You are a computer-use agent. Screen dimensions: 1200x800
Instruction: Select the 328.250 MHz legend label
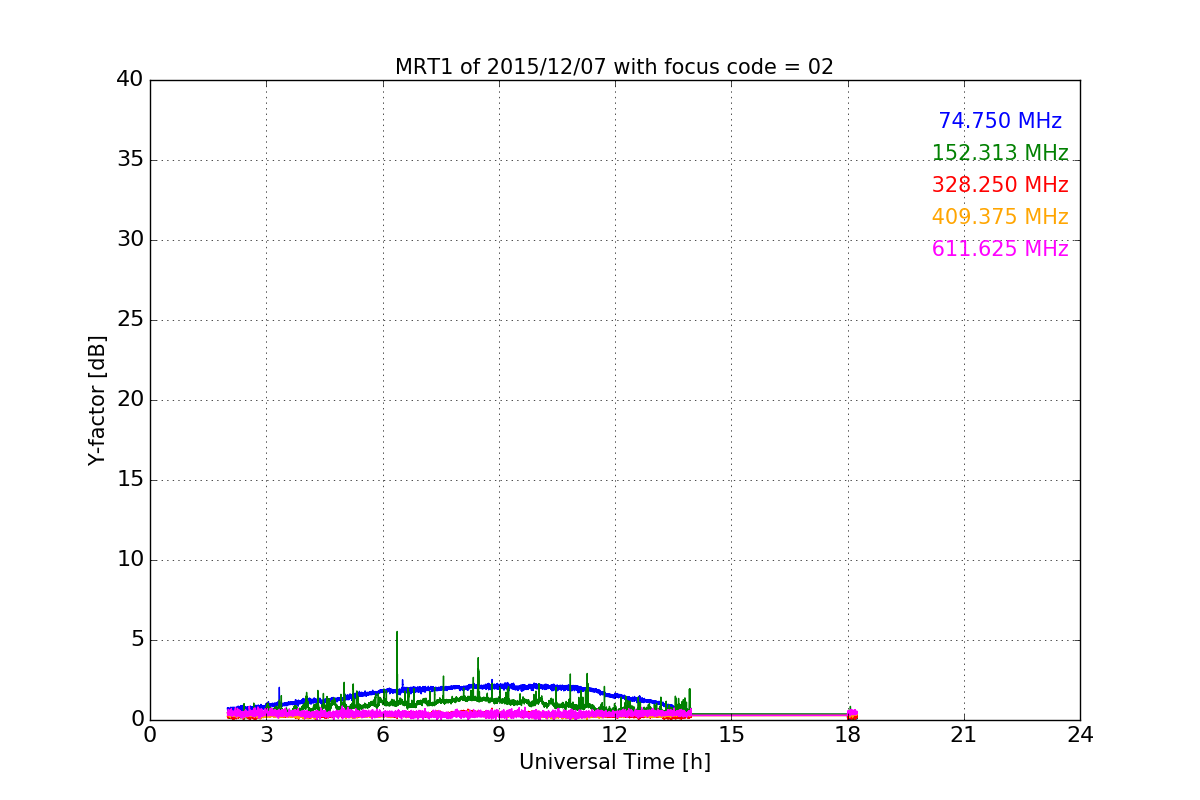tap(1000, 185)
